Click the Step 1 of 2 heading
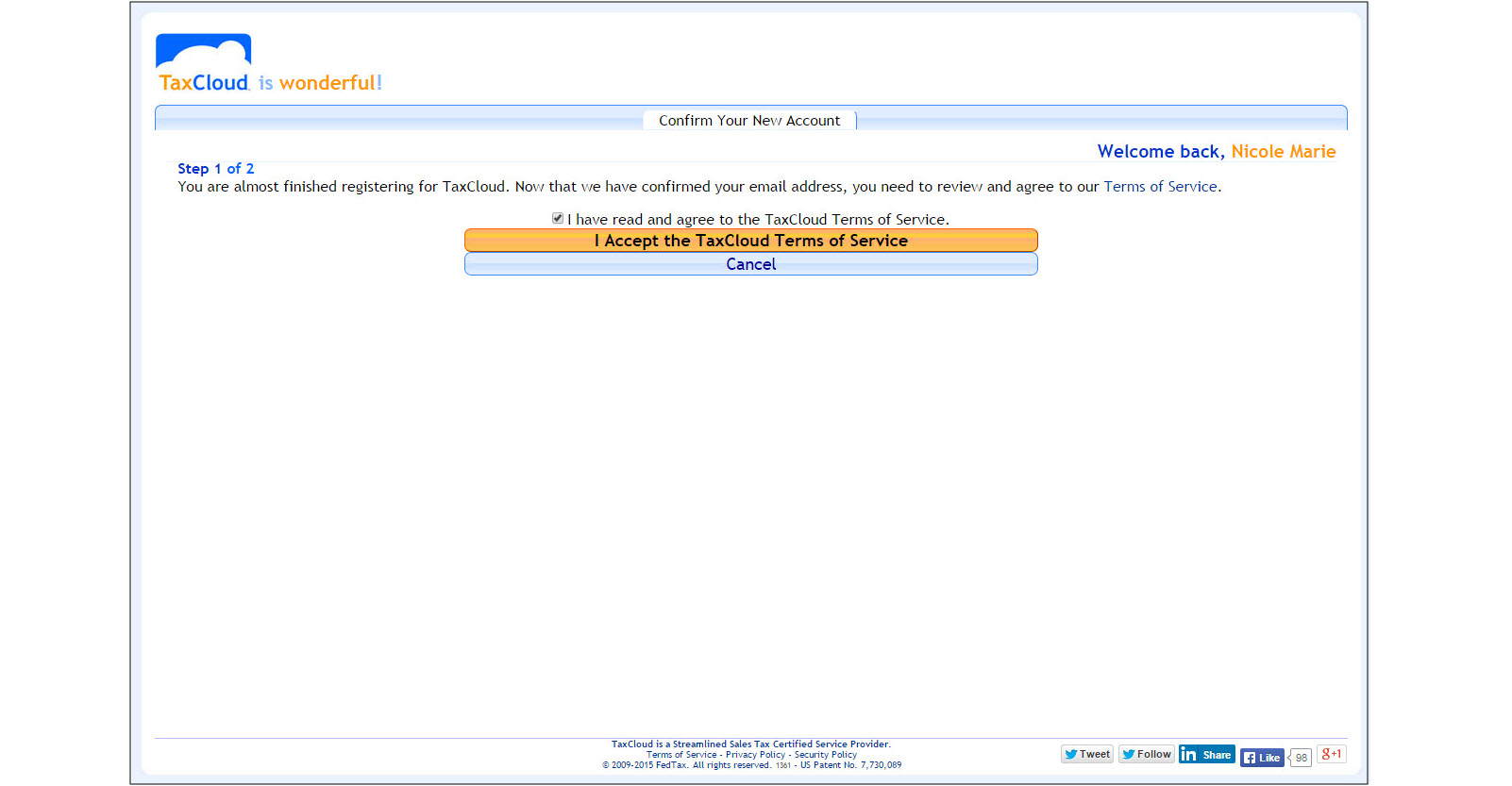Viewport: 1512px width, 786px height. (x=216, y=169)
